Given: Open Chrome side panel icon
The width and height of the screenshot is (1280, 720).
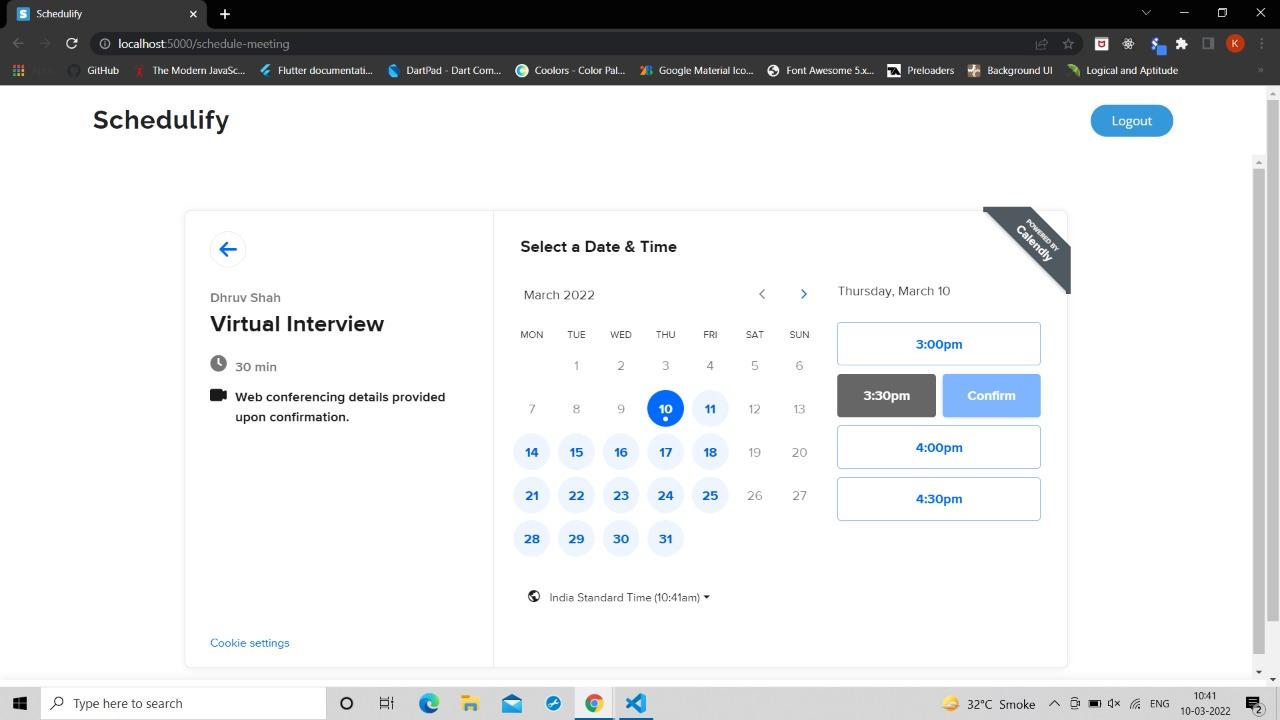Looking at the screenshot, I should click(x=1208, y=43).
